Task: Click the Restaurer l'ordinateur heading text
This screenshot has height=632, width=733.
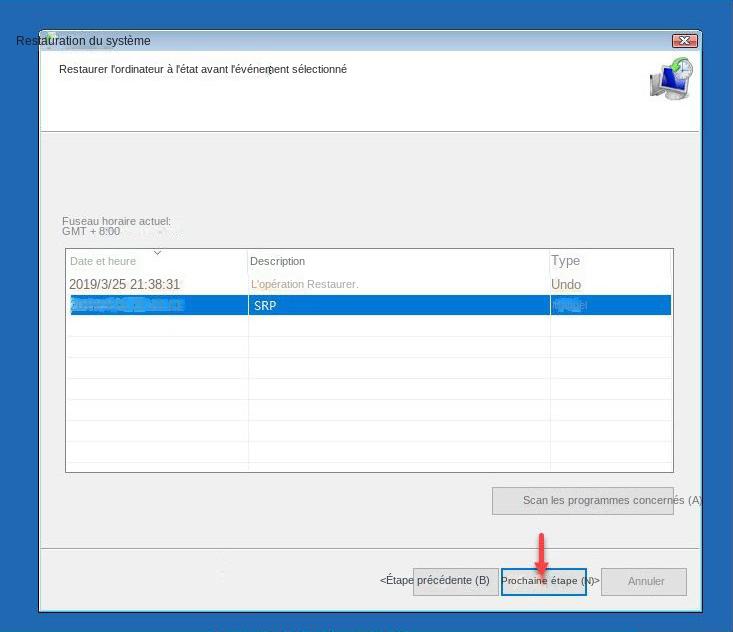Action: [x=203, y=69]
